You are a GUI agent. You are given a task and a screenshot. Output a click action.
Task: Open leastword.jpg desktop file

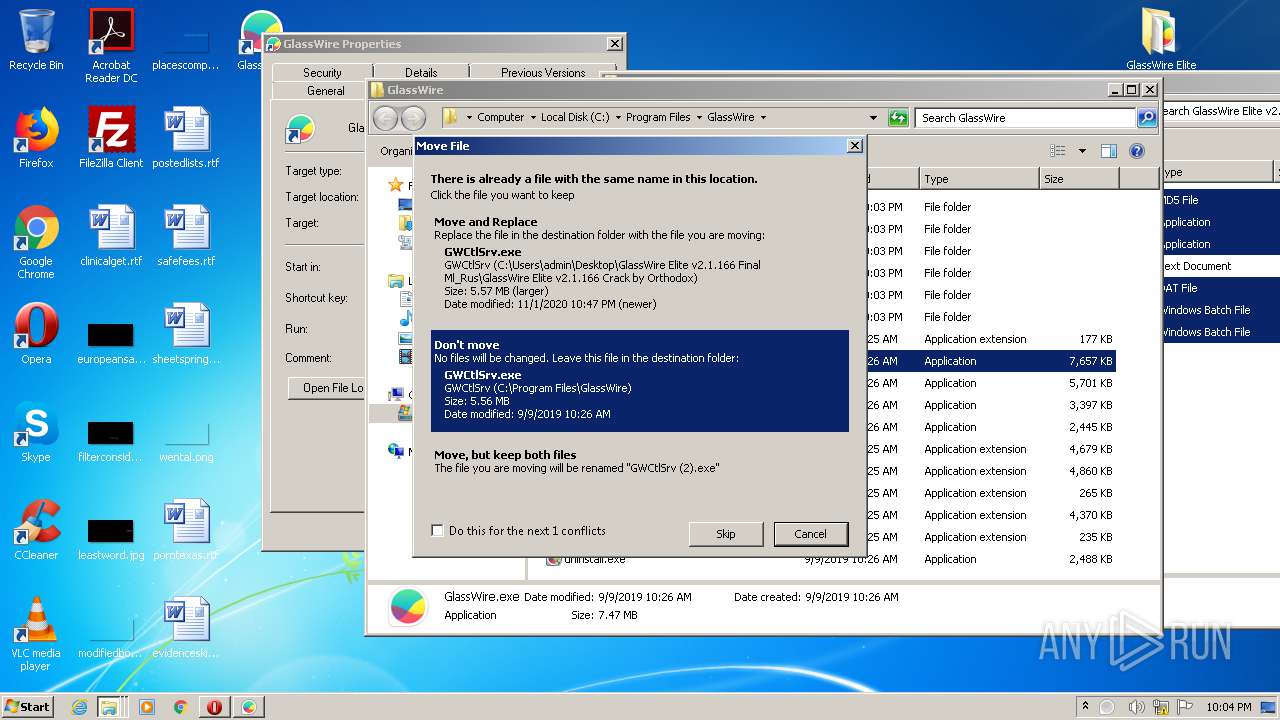tap(111, 537)
